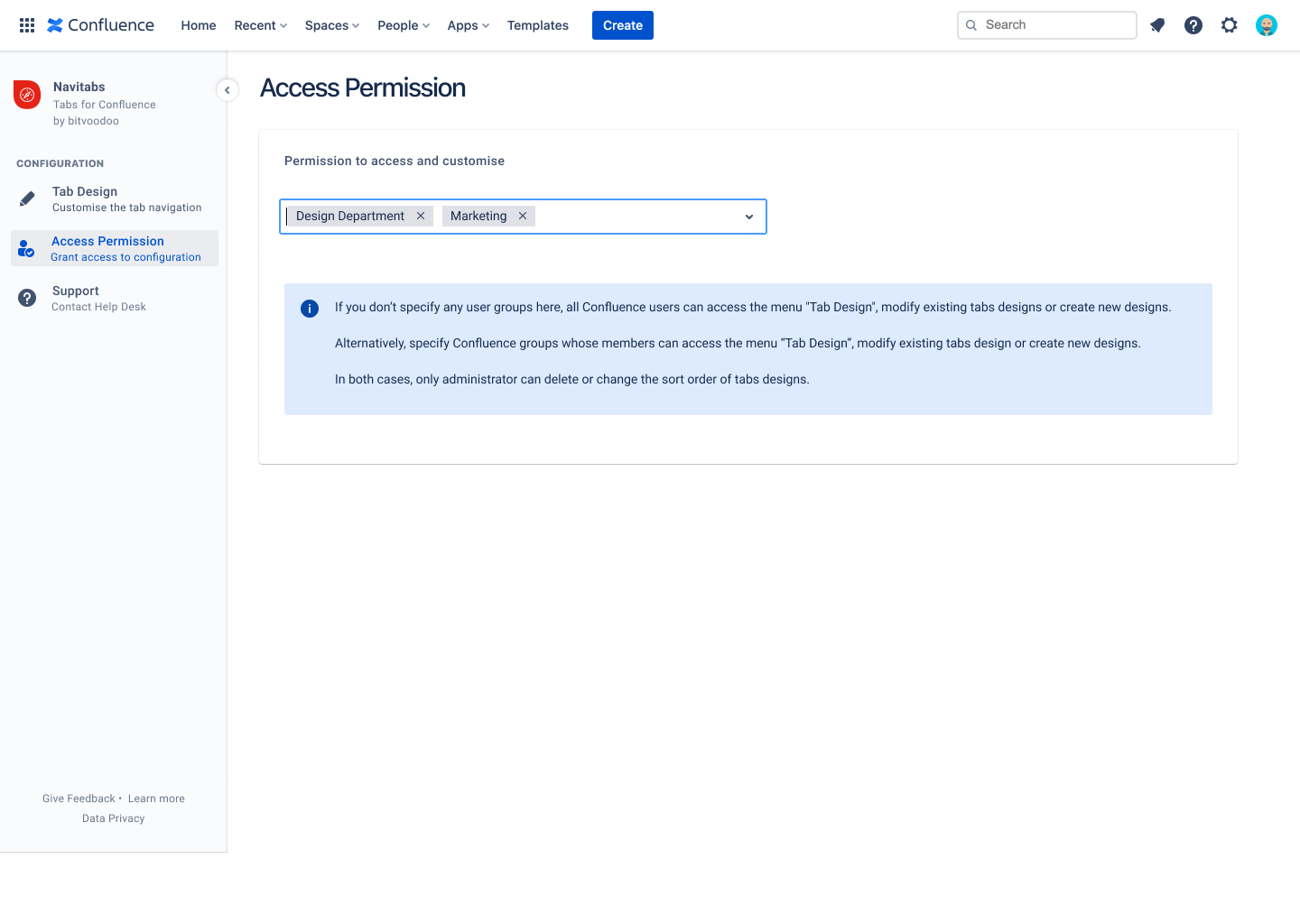Click the search magnifier icon

pos(971,25)
